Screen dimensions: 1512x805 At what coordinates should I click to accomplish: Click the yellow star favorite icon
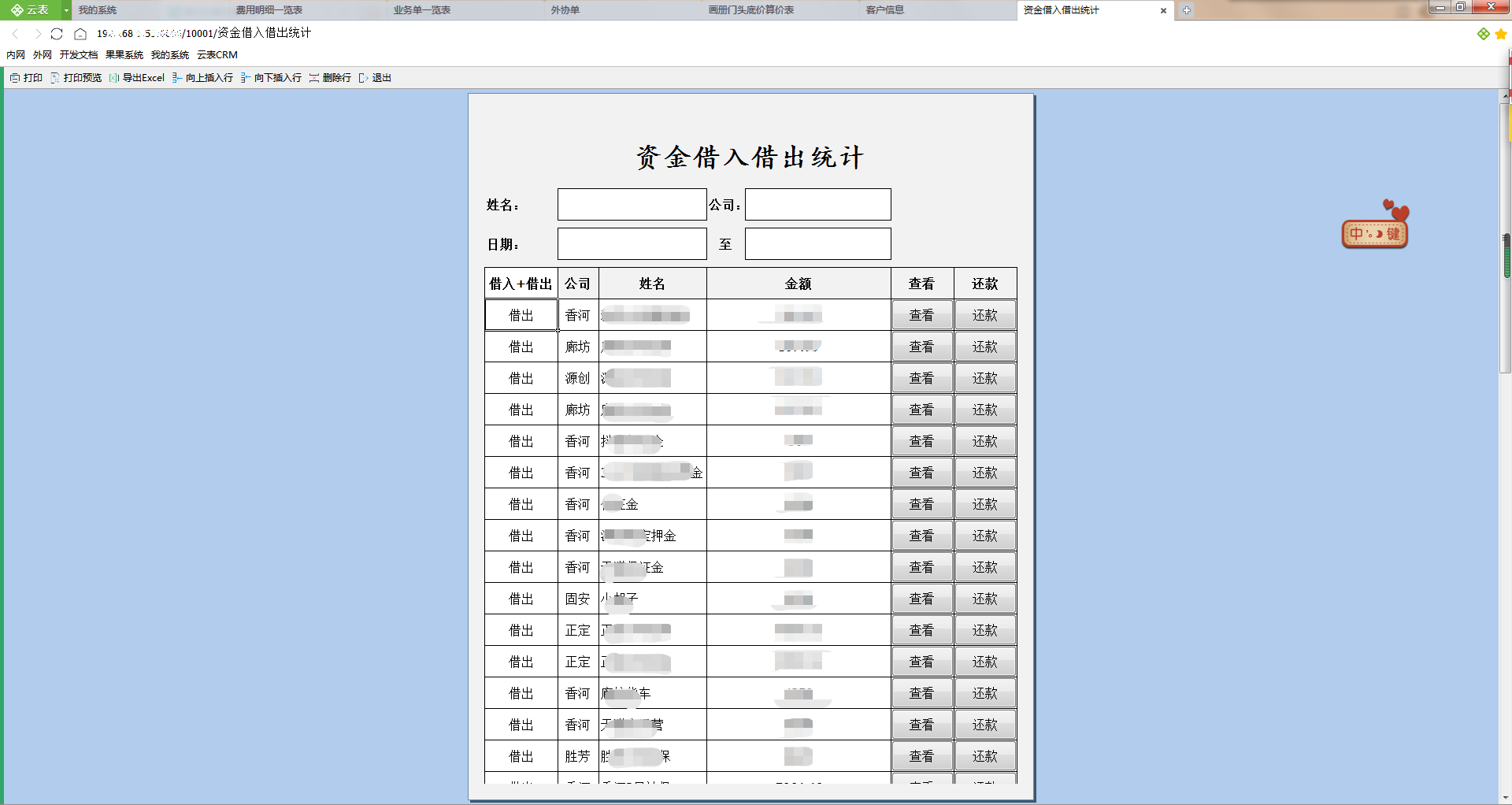pos(1501,34)
